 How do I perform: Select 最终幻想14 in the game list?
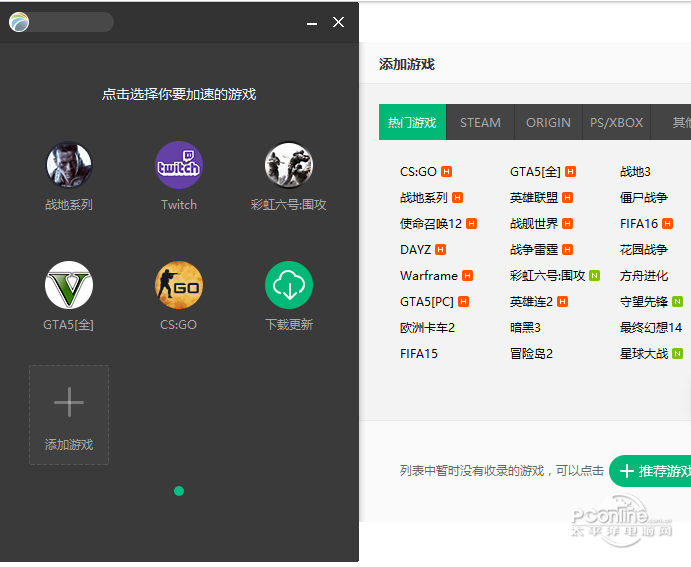pos(650,327)
